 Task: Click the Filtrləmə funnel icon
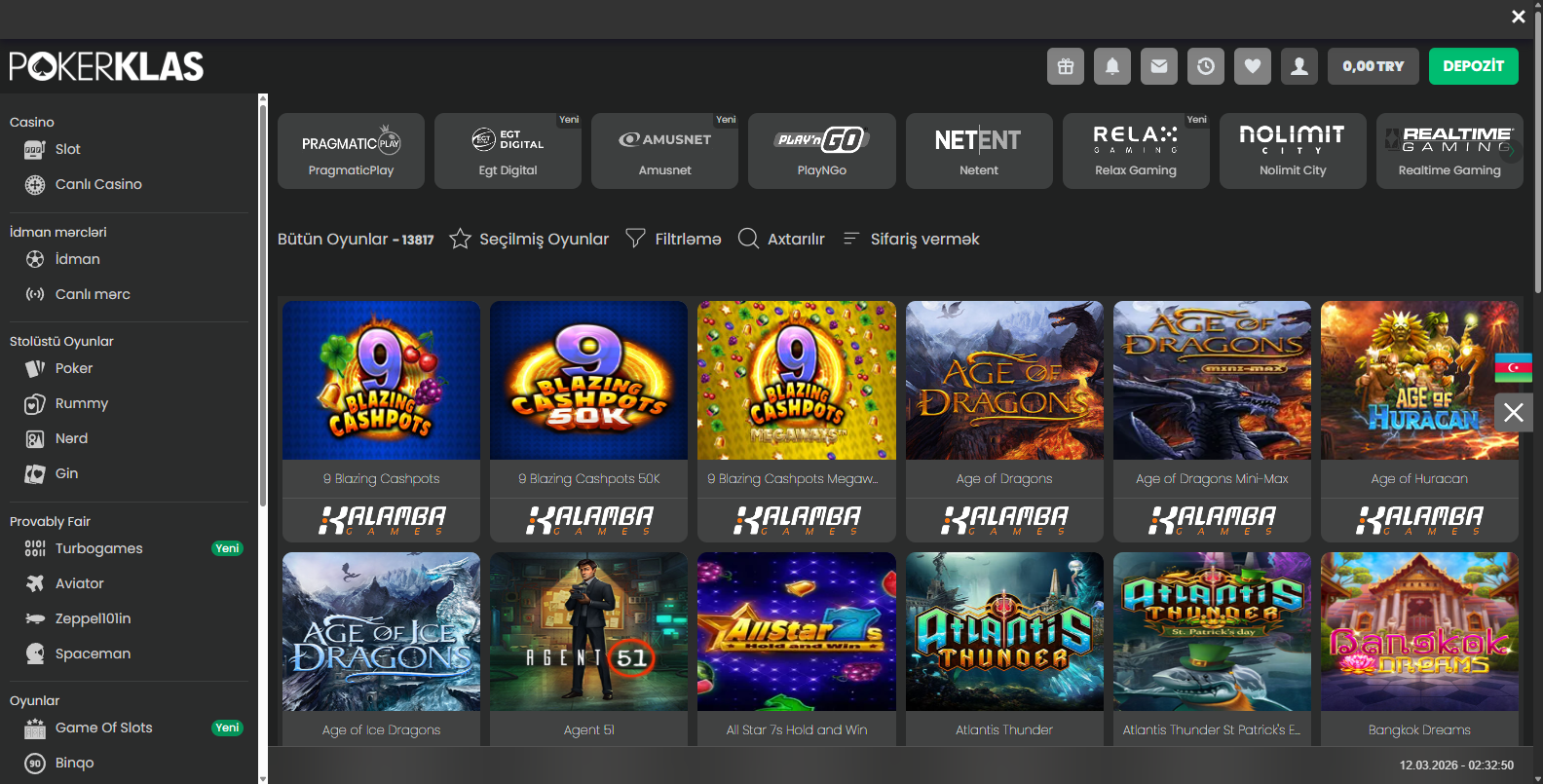[635, 238]
